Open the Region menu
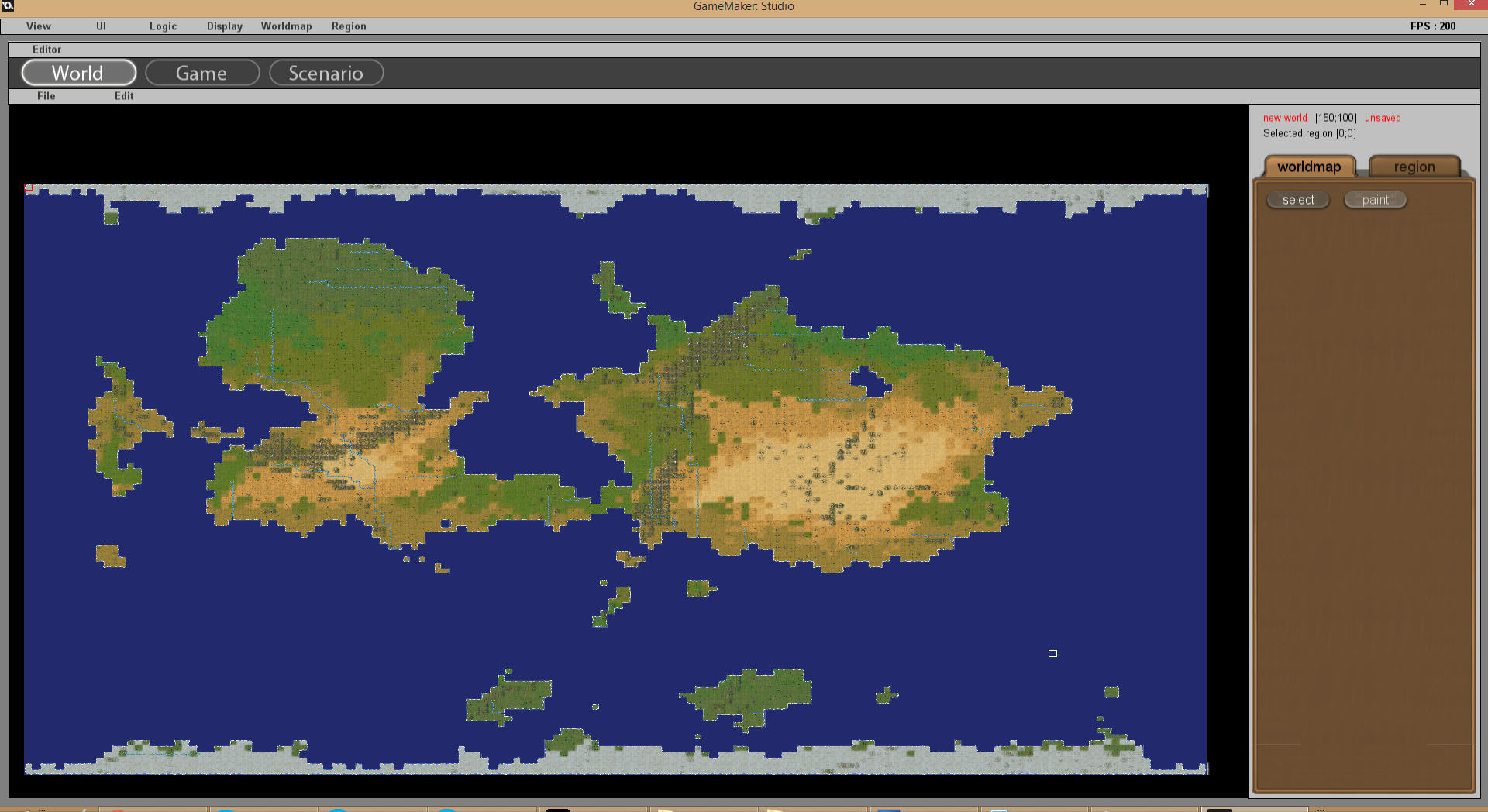The width and height of the screenshot is (1488, 812). [349, 26]
